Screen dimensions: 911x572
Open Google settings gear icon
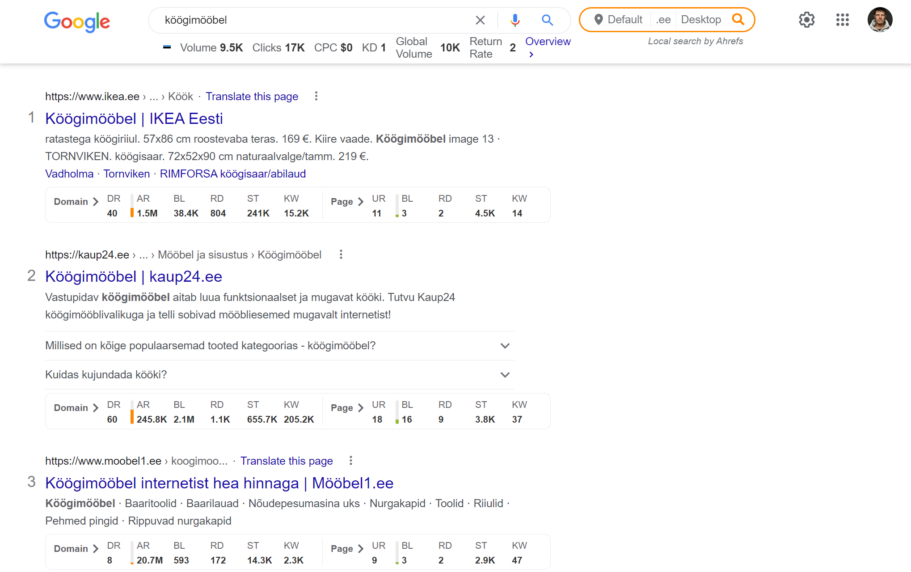pyautogui.click(x=806, y=20)
